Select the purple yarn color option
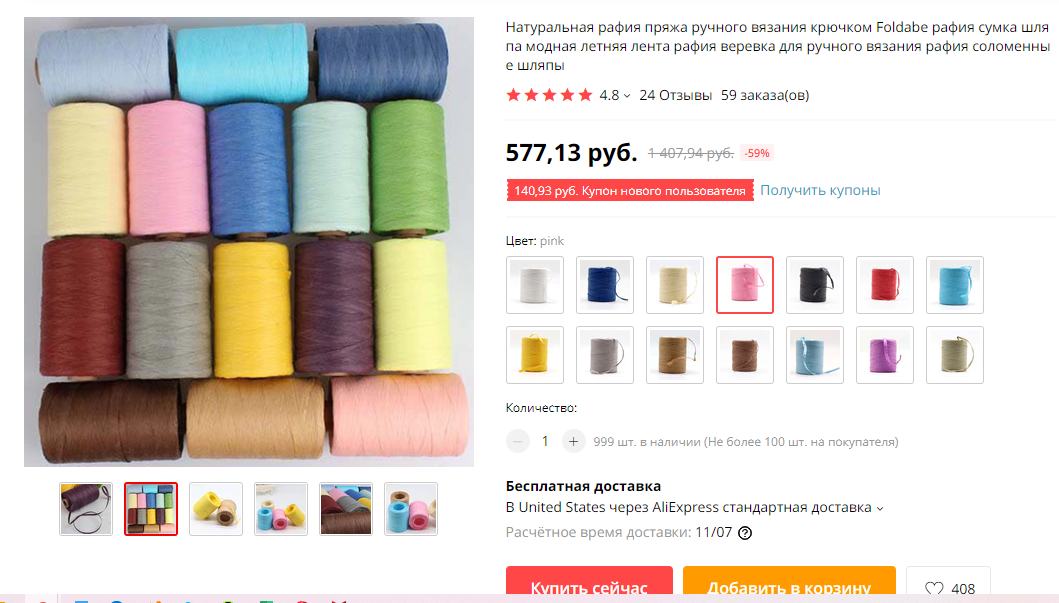This screenshot has width=1059, height=603. point(885,355)
